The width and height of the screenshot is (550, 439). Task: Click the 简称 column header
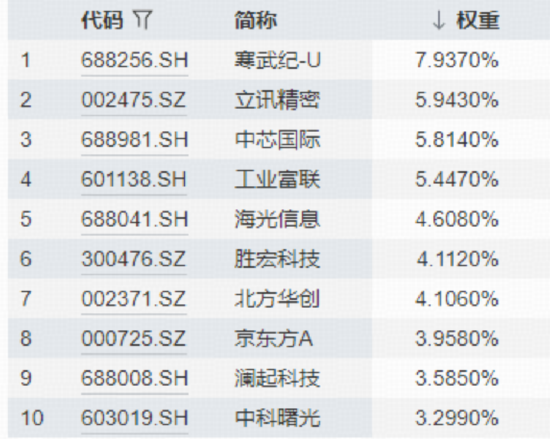[256, 20]
